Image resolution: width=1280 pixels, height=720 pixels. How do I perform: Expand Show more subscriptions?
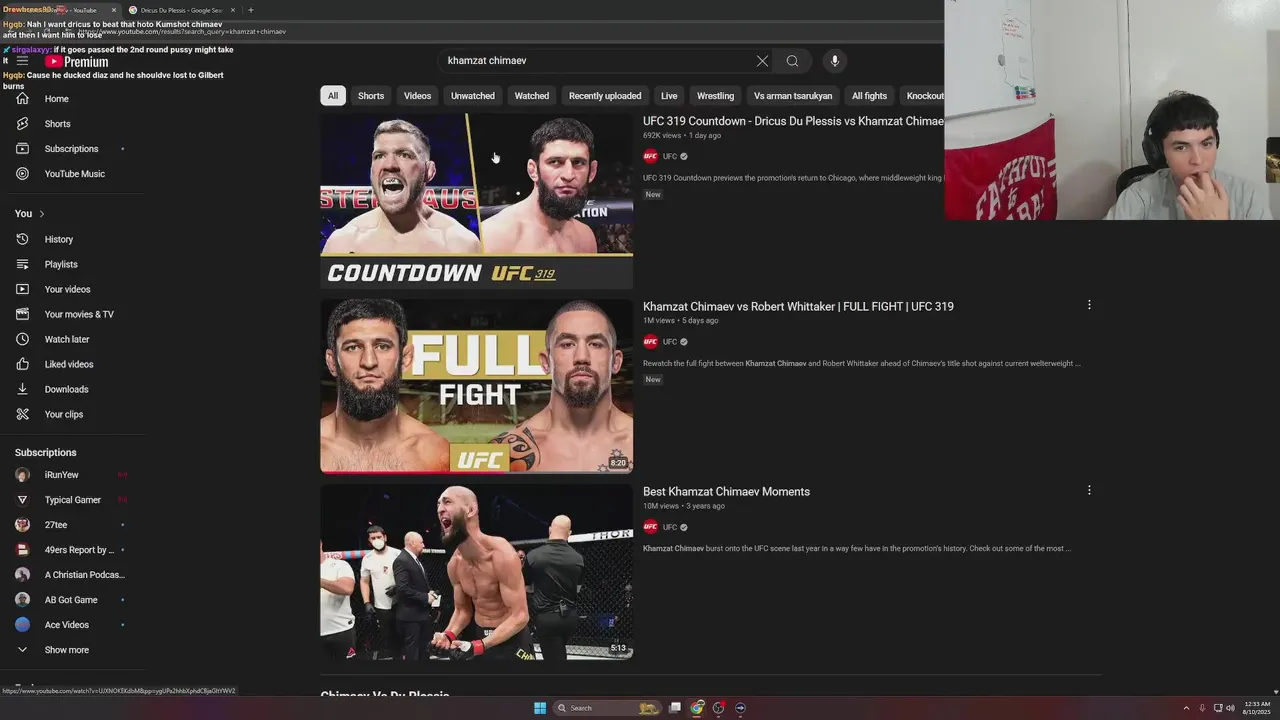point(72,650)
